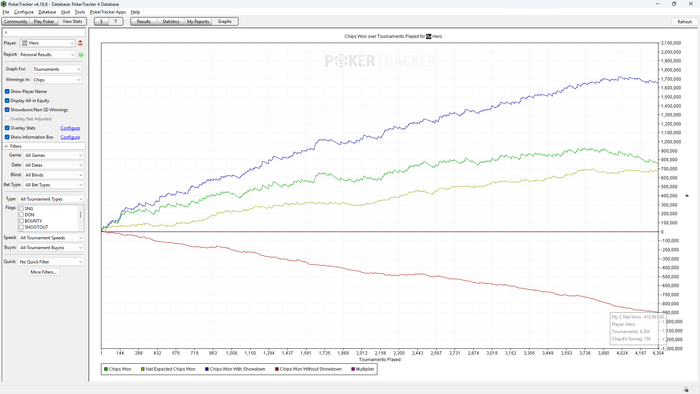Check the SNG flag

(x=21, y=209)
